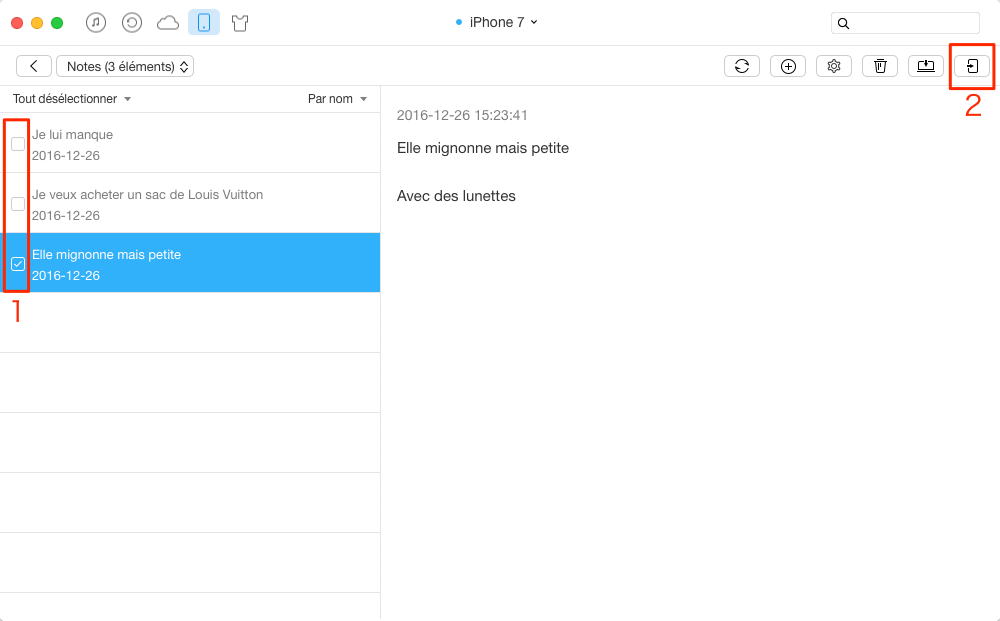Screen dimensions: 1000x621
Task: Click 'Elle mignonne mais petite' in note preview
Action: pyautogui.click(x=483, y=148)
